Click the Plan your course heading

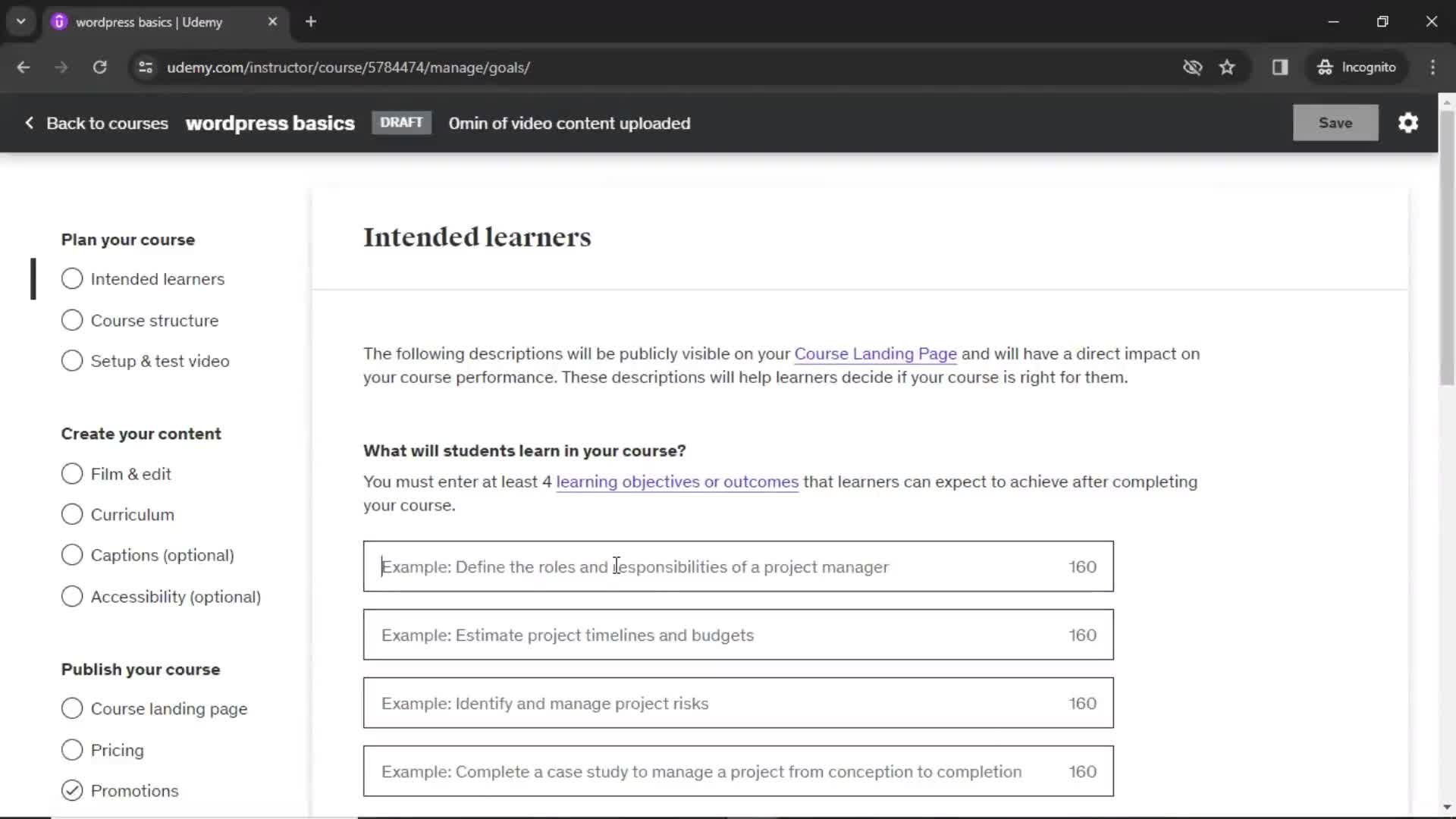[128, 240]
